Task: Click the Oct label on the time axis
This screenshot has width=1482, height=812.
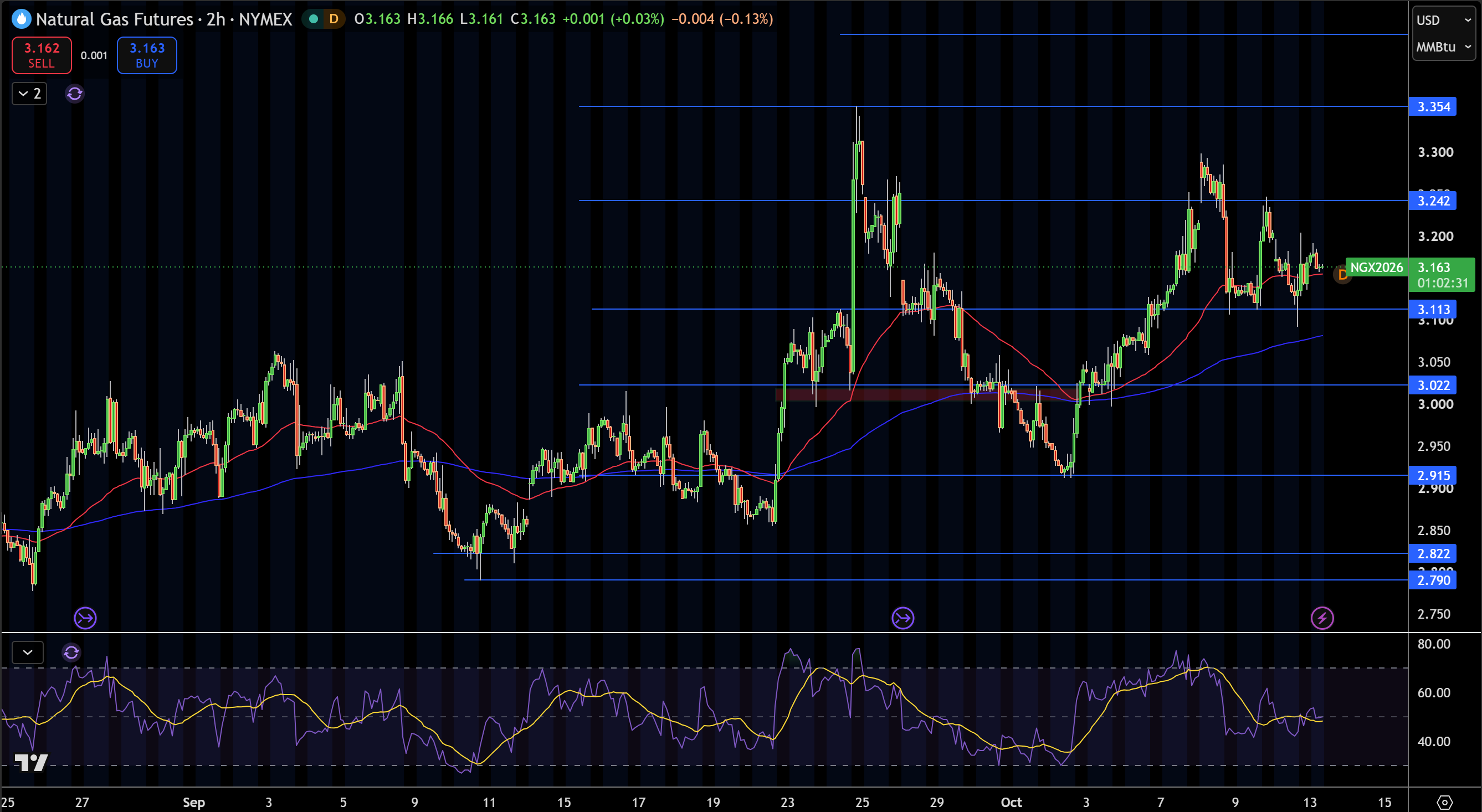Action: pos(1012,802)
